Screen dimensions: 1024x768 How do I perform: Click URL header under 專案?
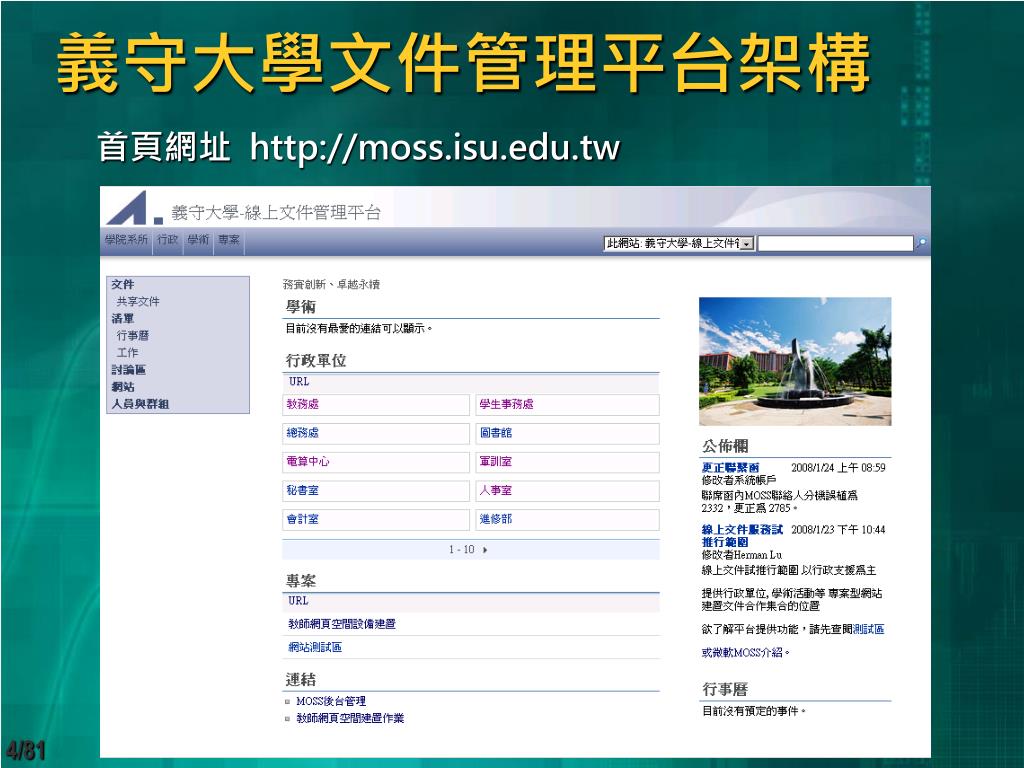(298, 600)
